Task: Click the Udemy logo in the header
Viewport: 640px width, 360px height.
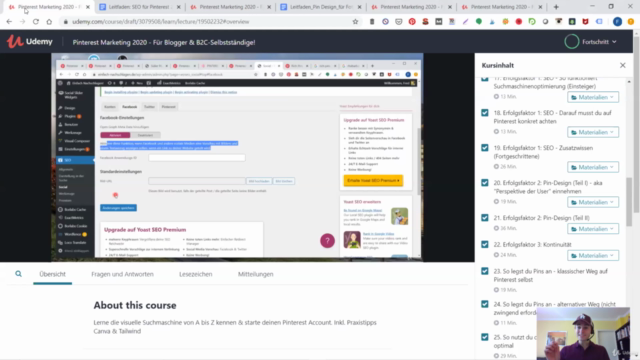Action: coord(29,41)
